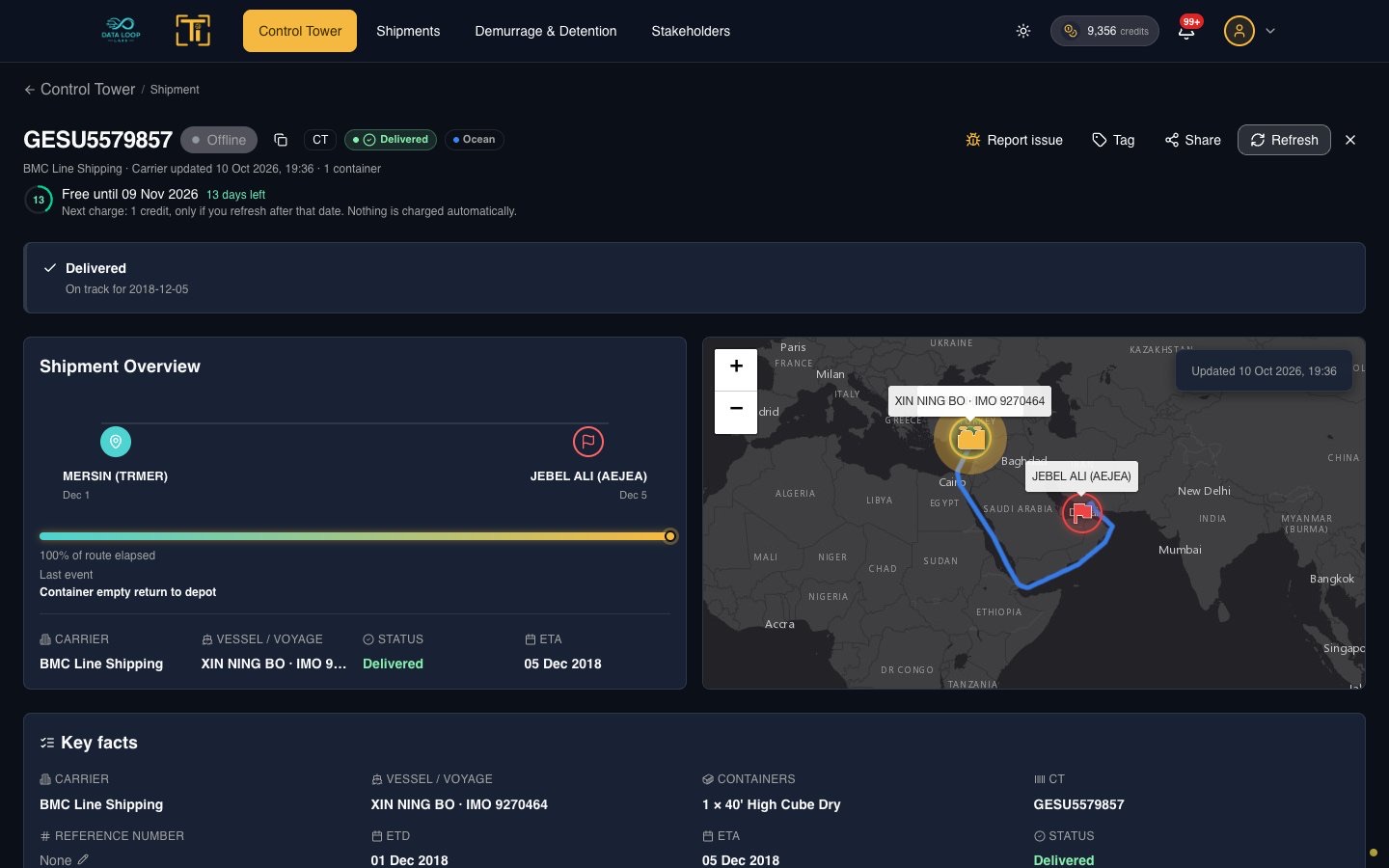Zoom in on the map
Screen dimensions: 1389x868
point(736,366)
